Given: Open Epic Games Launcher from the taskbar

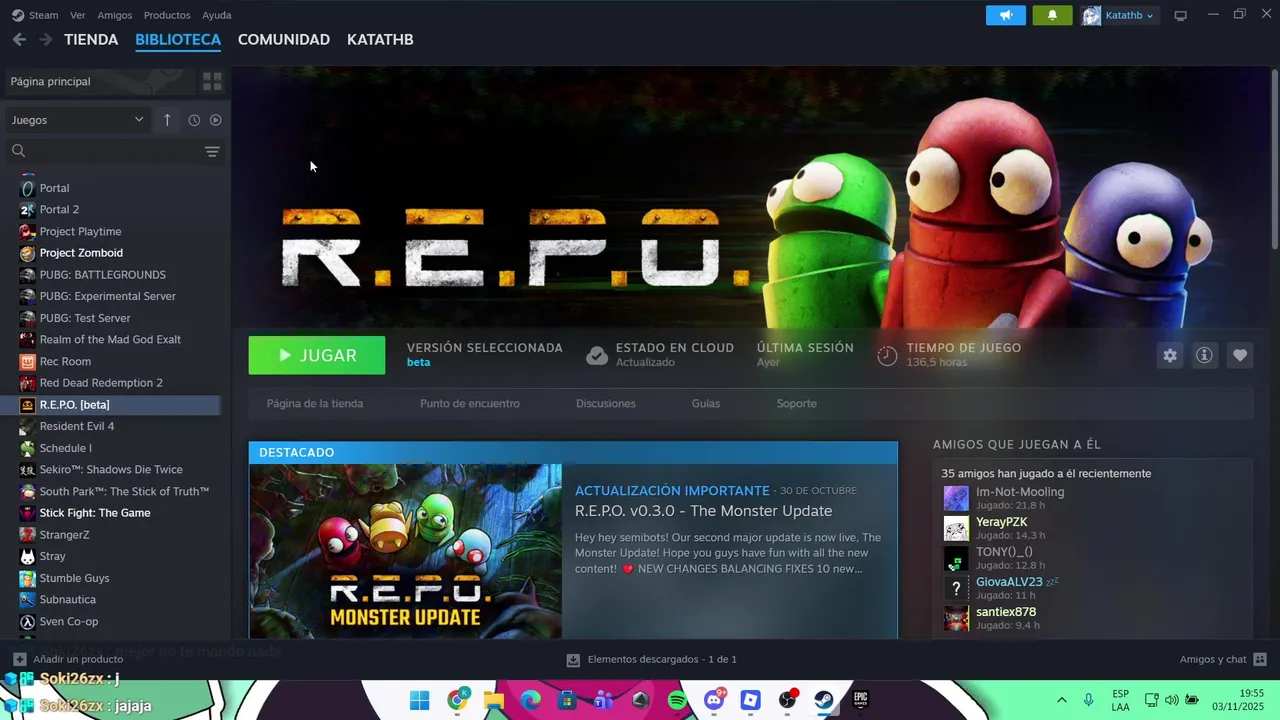Looking at the screenshot, I should (x=860, y=700).
